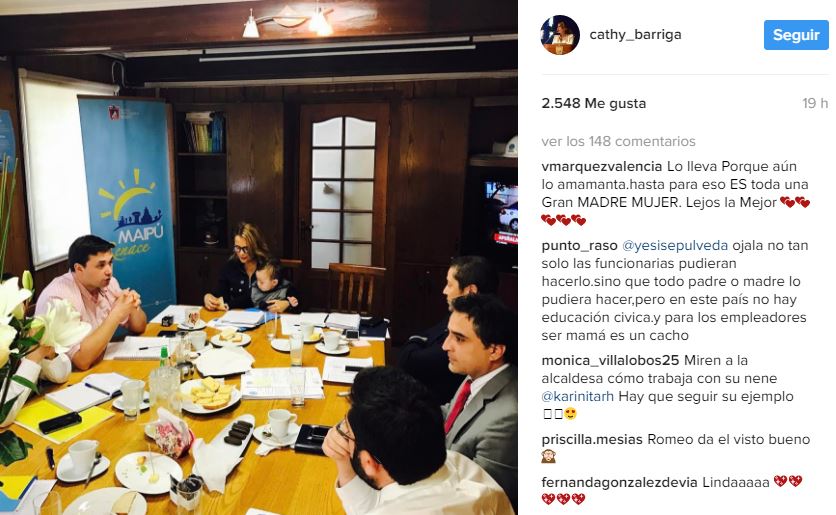Visit monica_villalobos25 commenter profile
This screenshot has height=515, width=836.
(x=610, y=360)
